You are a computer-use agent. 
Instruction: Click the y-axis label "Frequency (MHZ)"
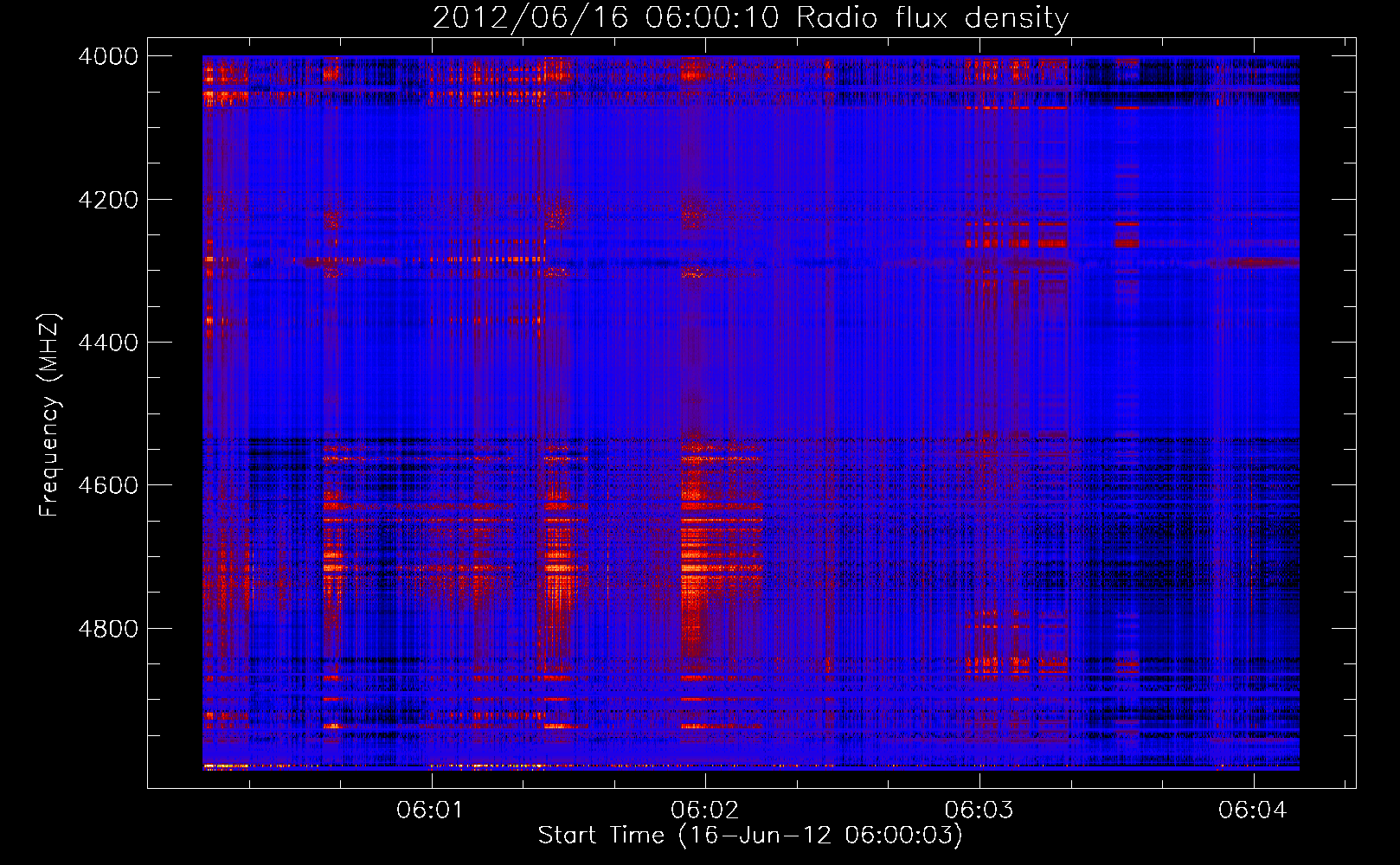pyautogui.click(x=50, y=415)
